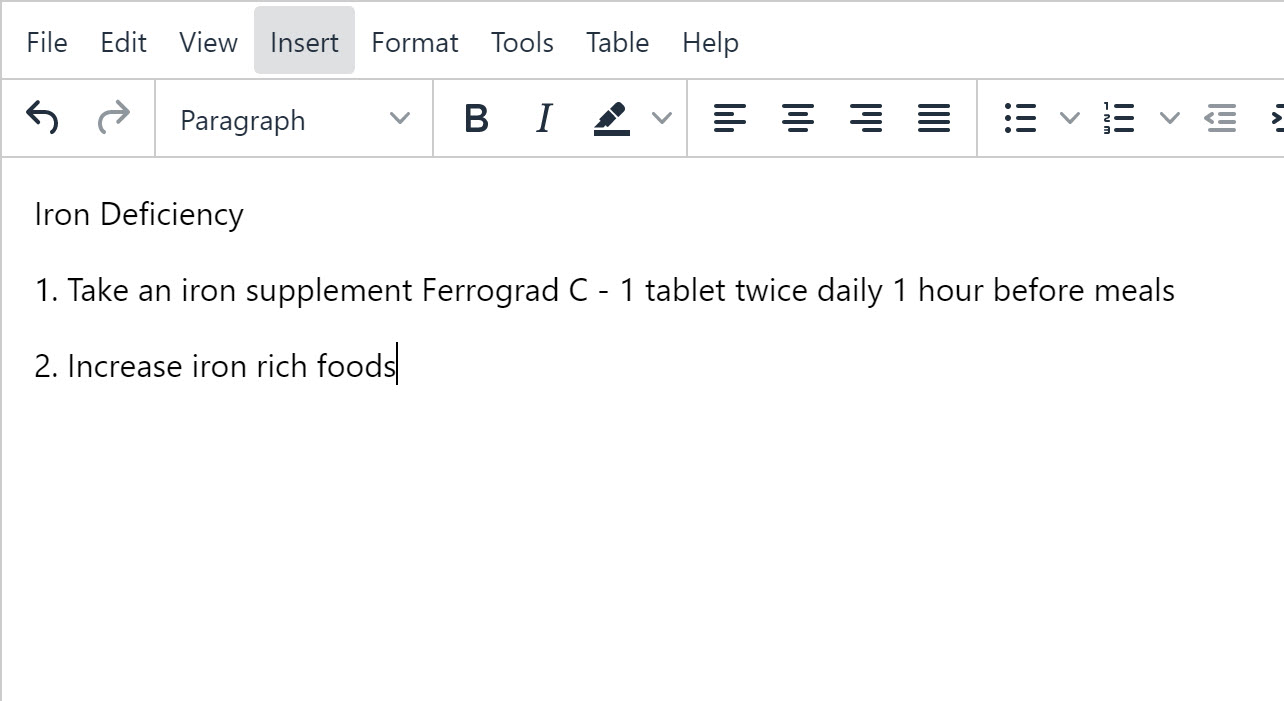
Task: Justify the text
Action: coord(934,119)
